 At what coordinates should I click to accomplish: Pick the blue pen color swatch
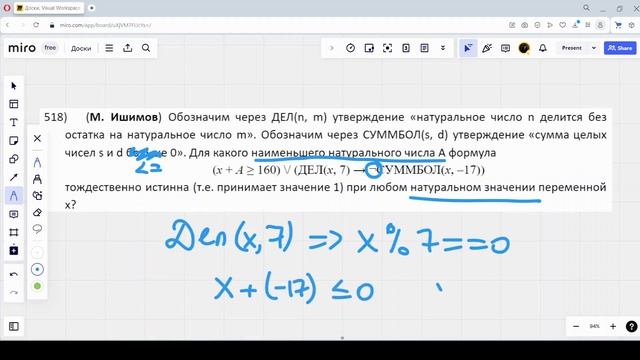[x=37, y=269]
